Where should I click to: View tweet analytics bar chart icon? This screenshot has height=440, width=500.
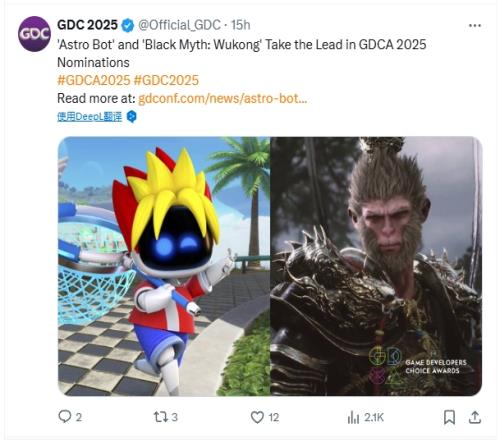click(353, 417)
